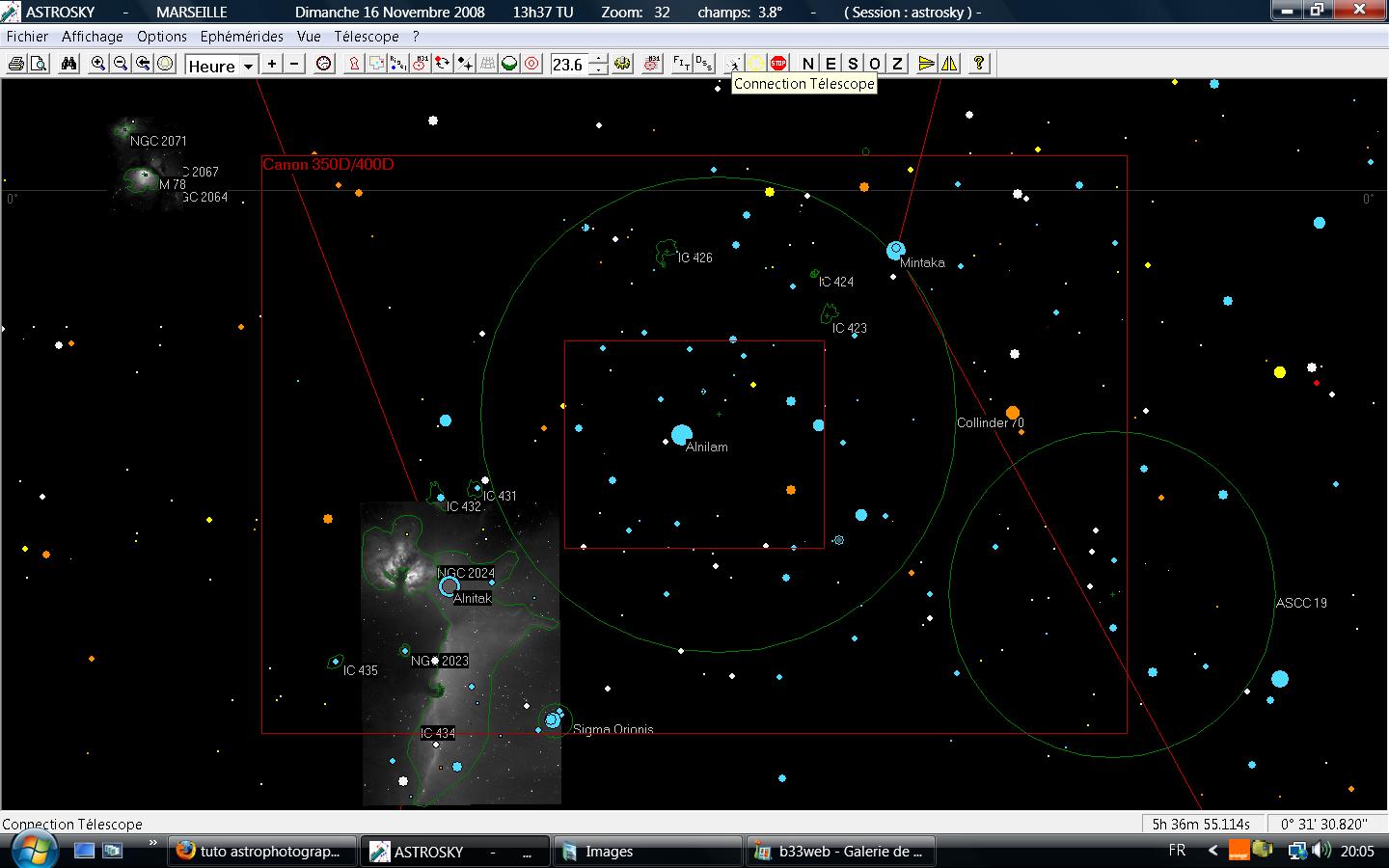The image size is (1389, 868).
Task: Click the DSS image button
Action: (x=704, y=64)
